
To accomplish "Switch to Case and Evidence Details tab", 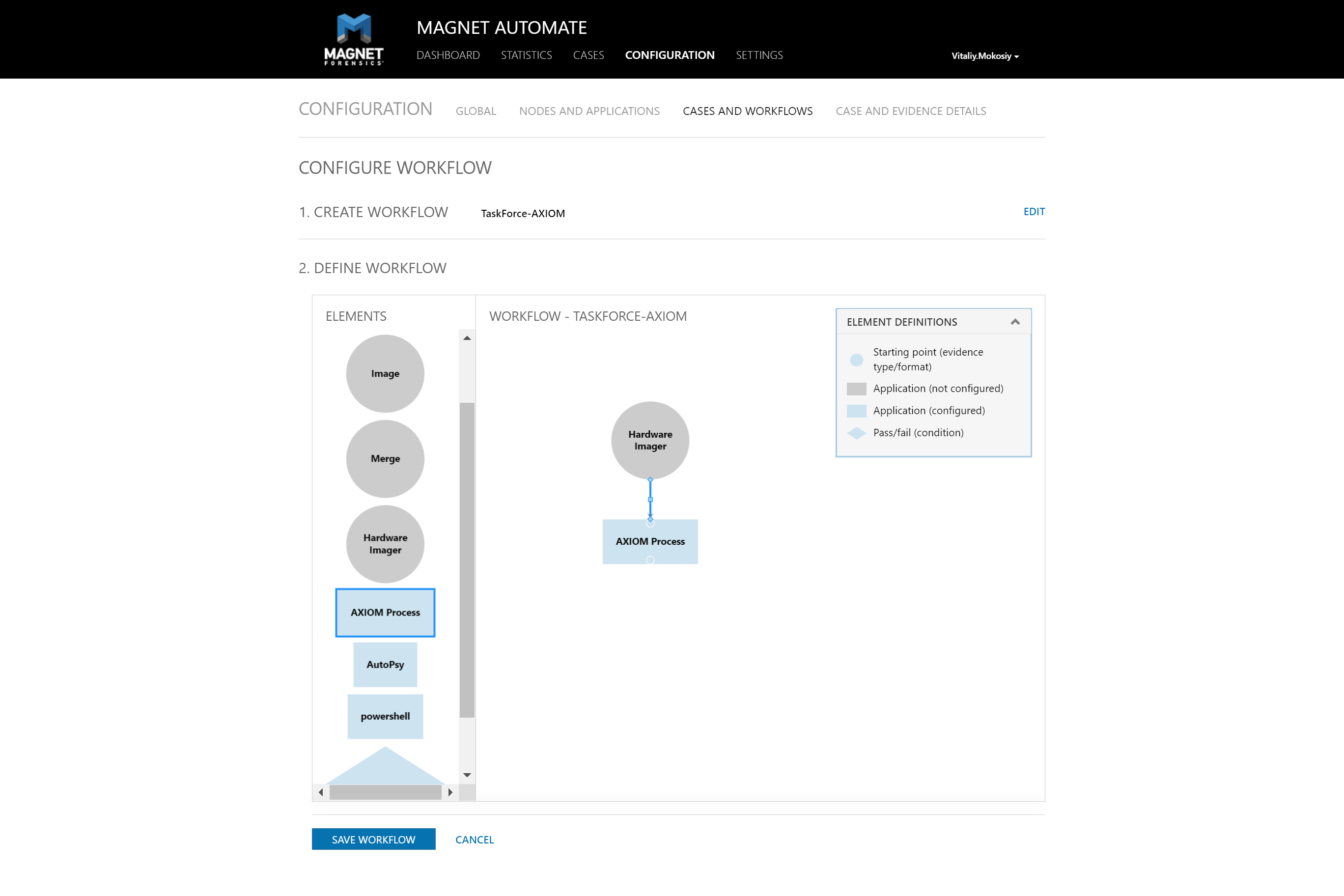I will coord(911,112).
